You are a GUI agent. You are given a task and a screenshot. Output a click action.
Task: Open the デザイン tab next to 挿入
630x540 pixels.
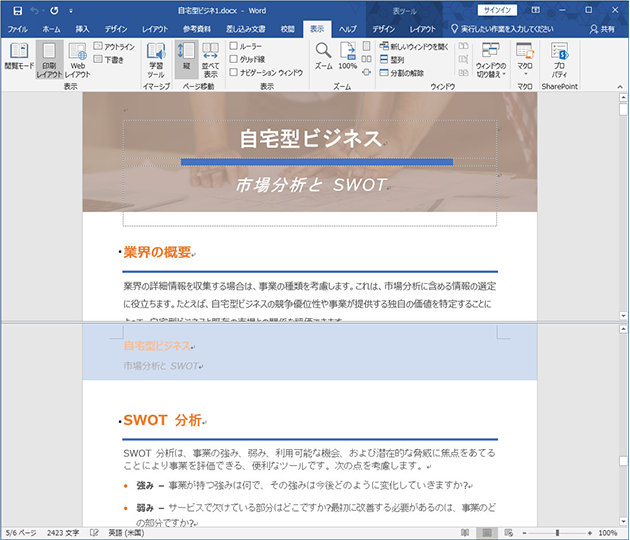tap(116, 29)
